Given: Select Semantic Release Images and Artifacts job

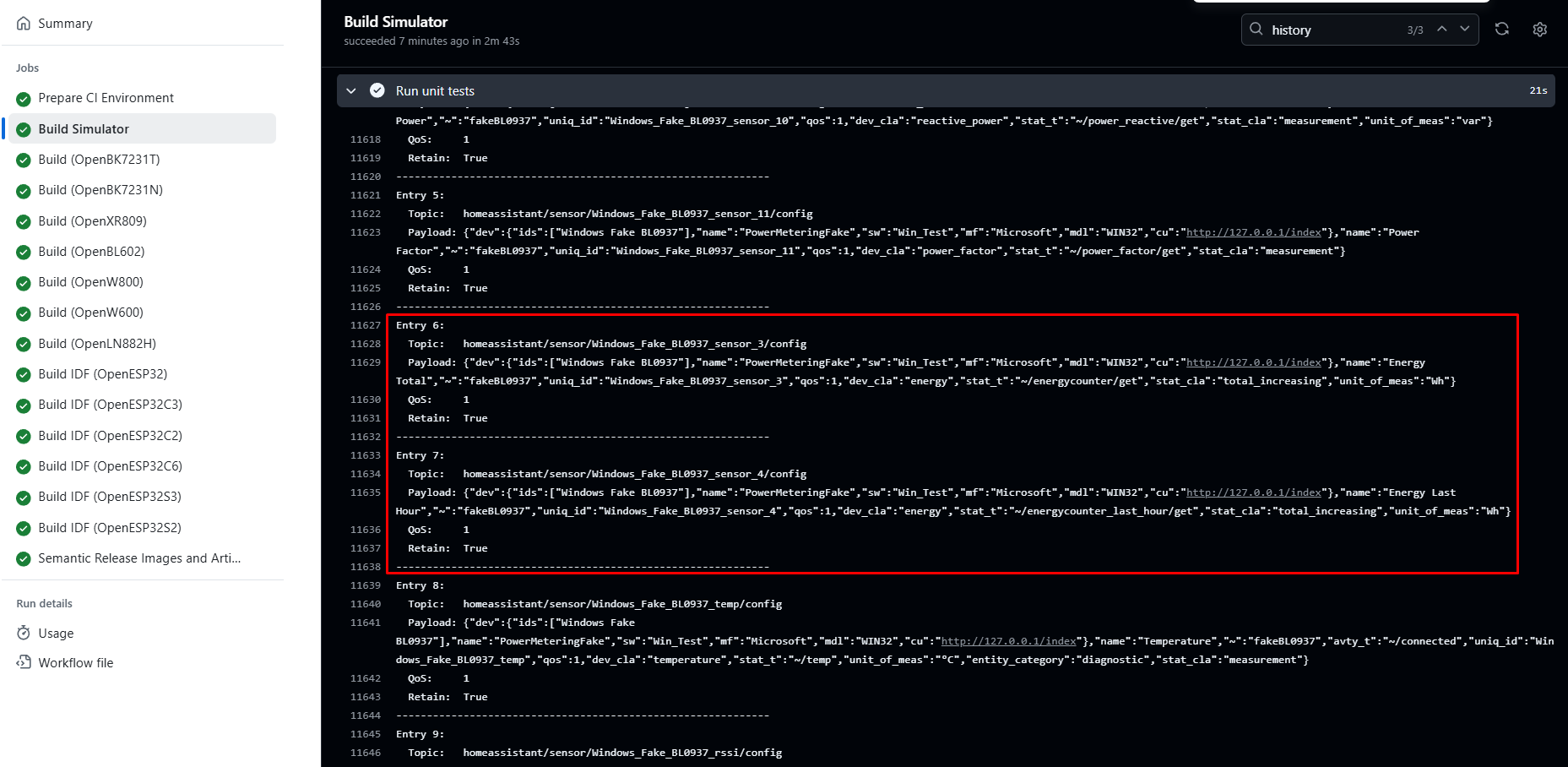Looking at the screenshot, I should coord(139,558).
